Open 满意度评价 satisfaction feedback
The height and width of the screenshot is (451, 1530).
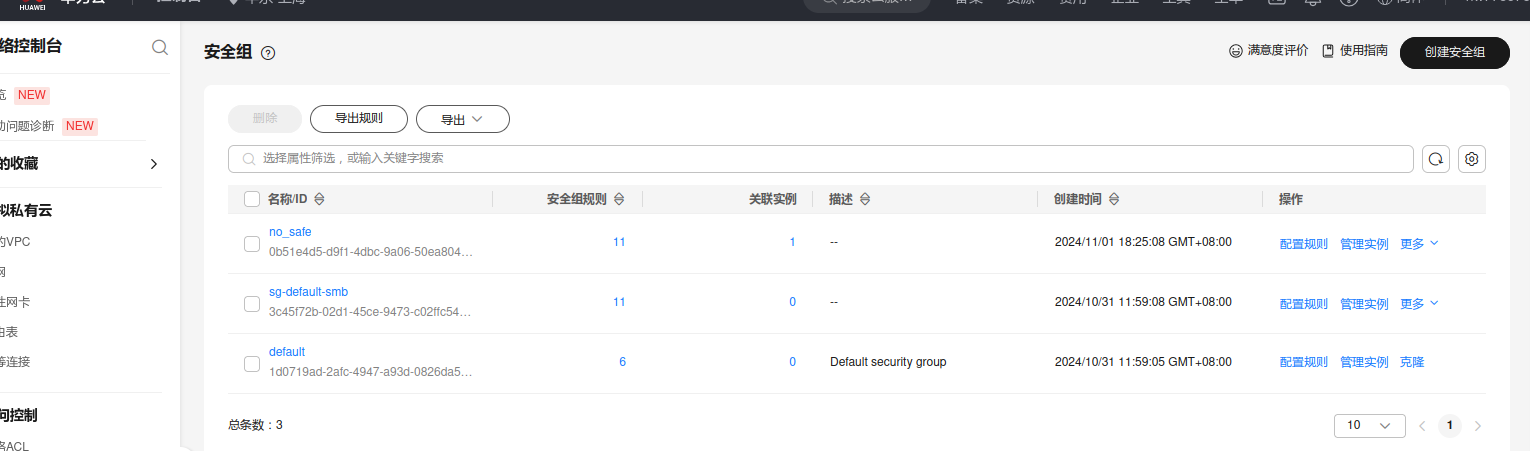1268,51
